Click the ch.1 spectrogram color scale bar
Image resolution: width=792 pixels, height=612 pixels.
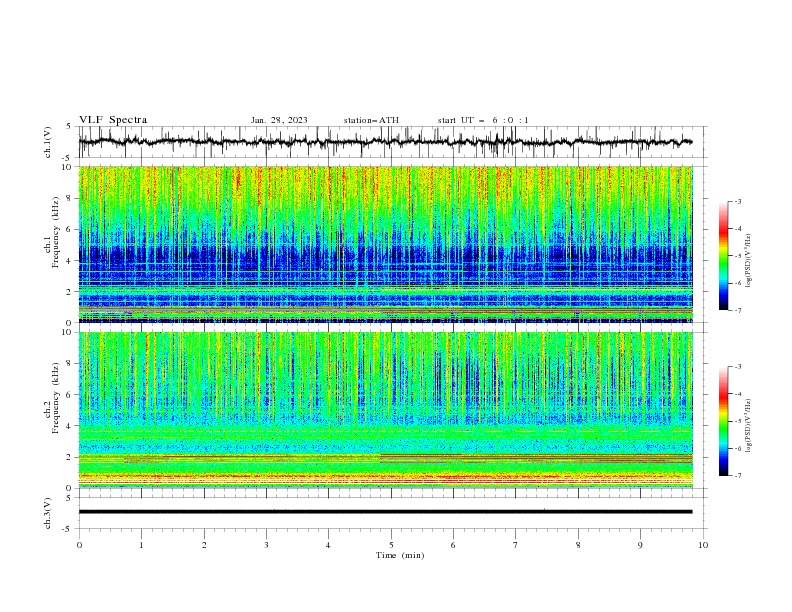click(x=723, y=256)
